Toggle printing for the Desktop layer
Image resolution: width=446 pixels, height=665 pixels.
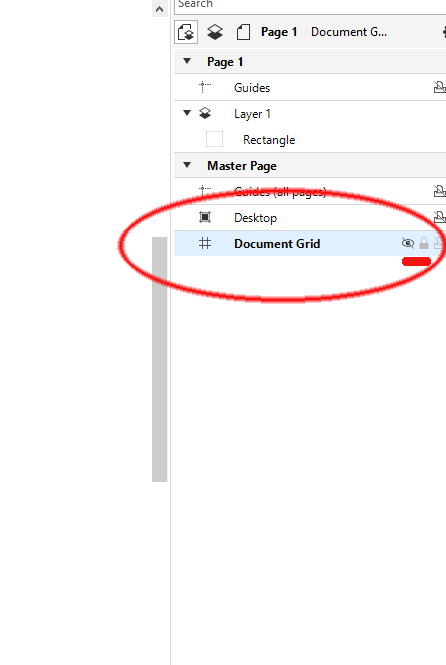[439, 217]
